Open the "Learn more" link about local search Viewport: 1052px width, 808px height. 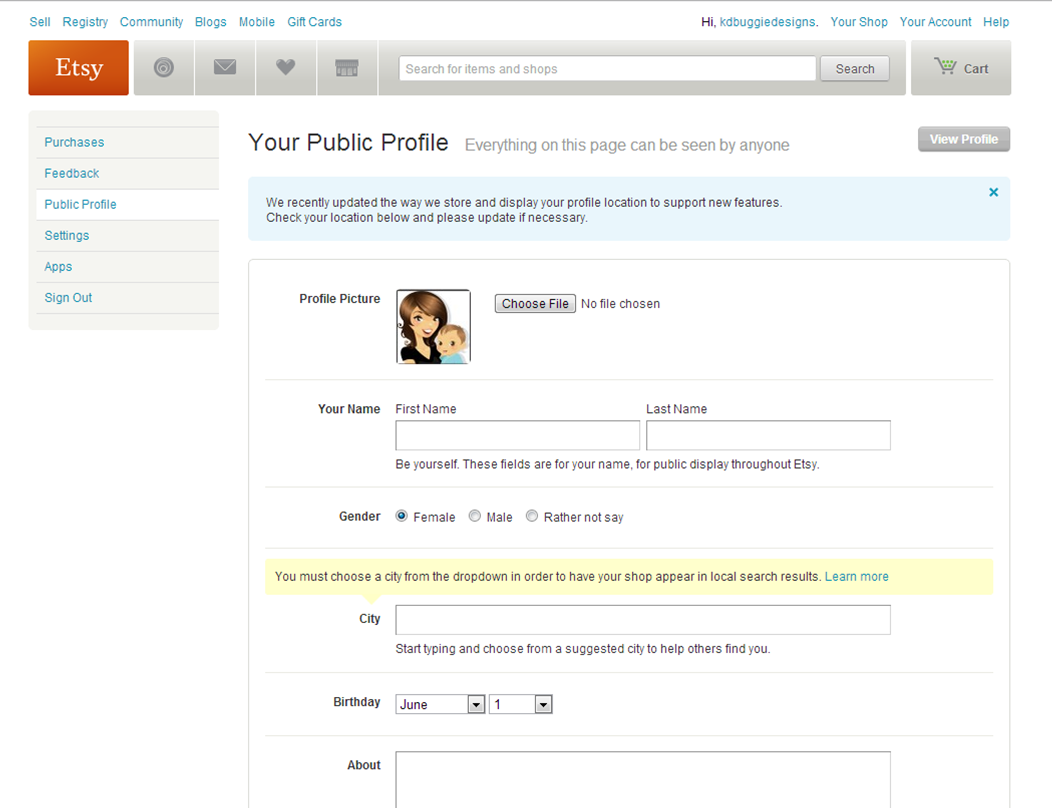point(856,576)
